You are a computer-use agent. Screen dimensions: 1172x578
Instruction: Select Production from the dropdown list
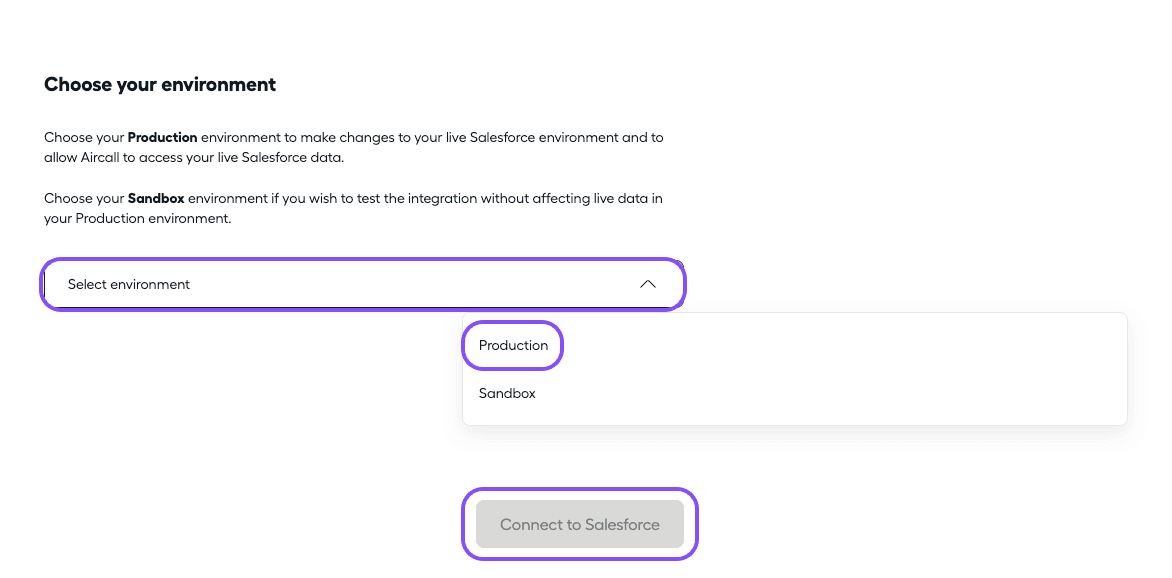(512, 345)
